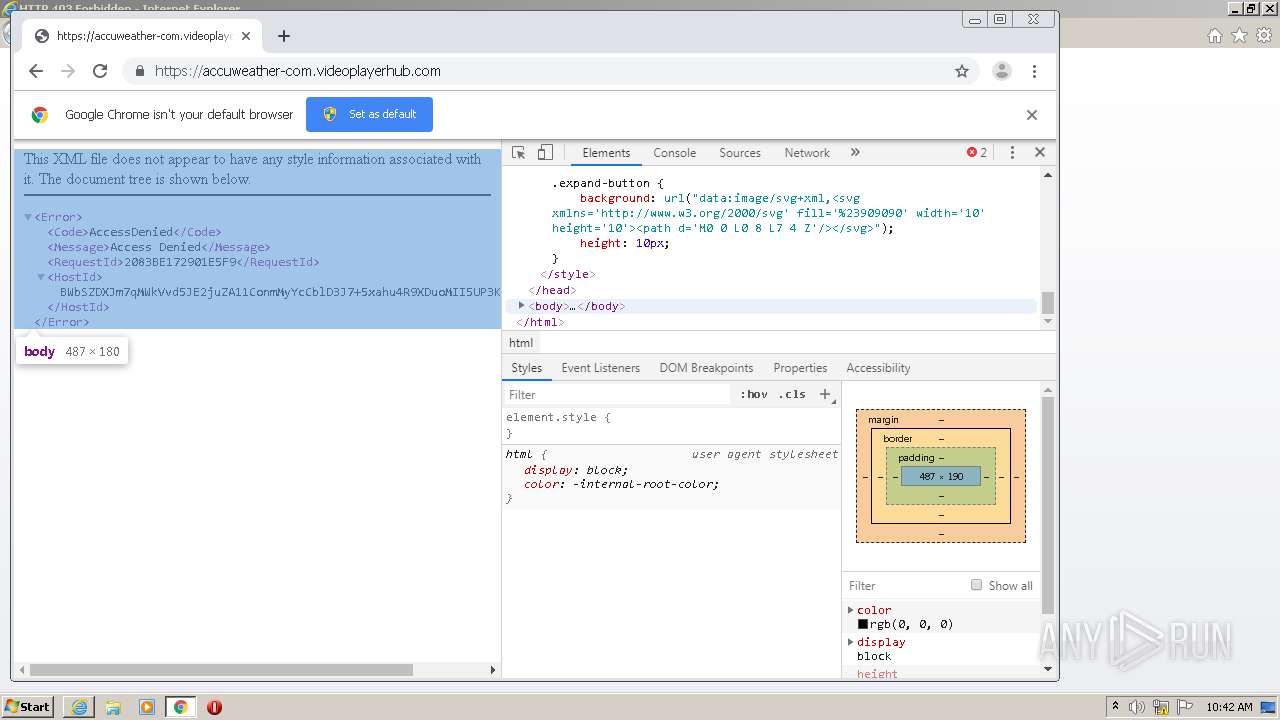Close the accuweather tab
The width and height of the screenshot is (1280, 720).
pos(246,36)
